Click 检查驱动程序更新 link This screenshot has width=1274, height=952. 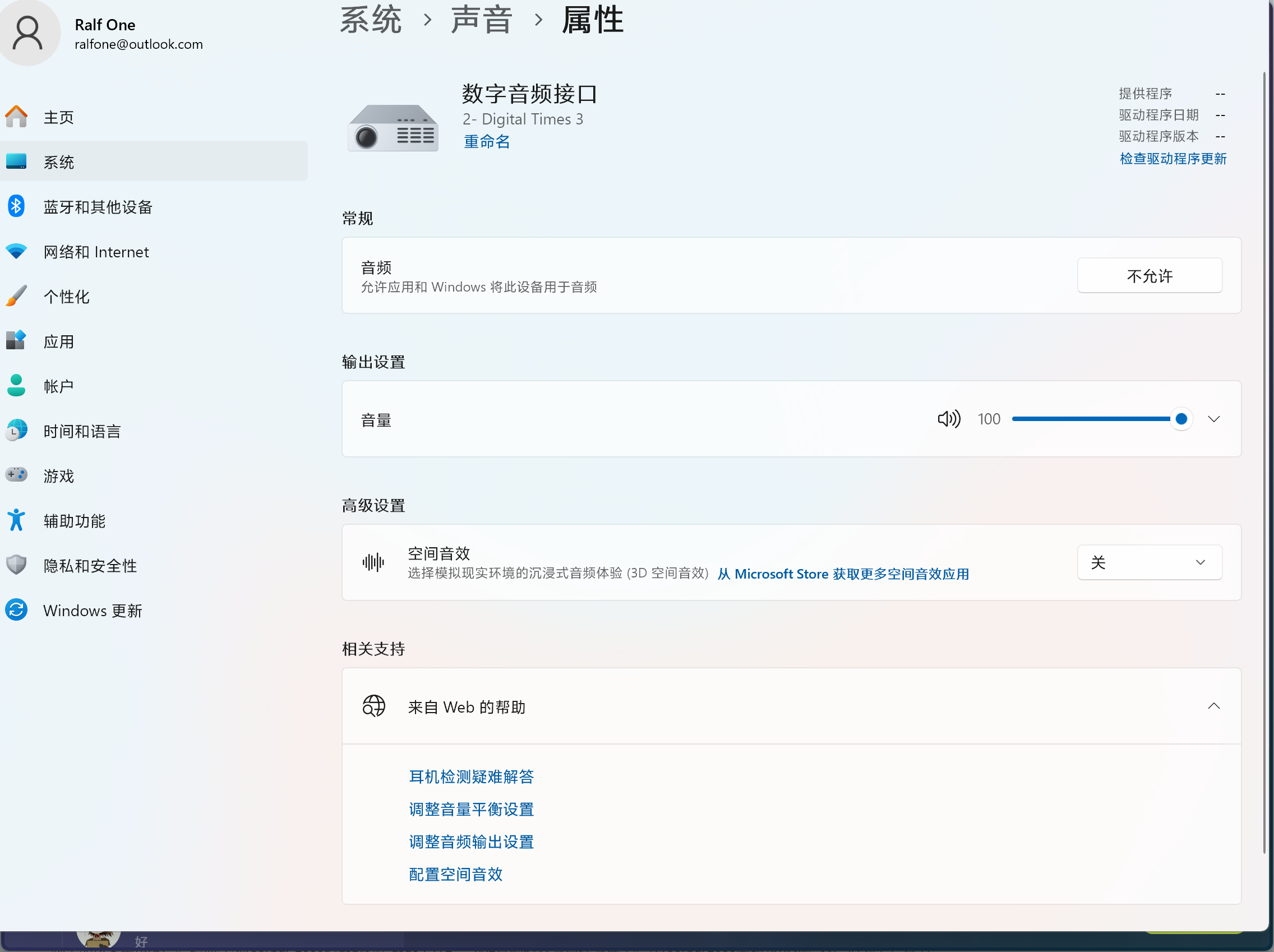(x=1173, y=158)
